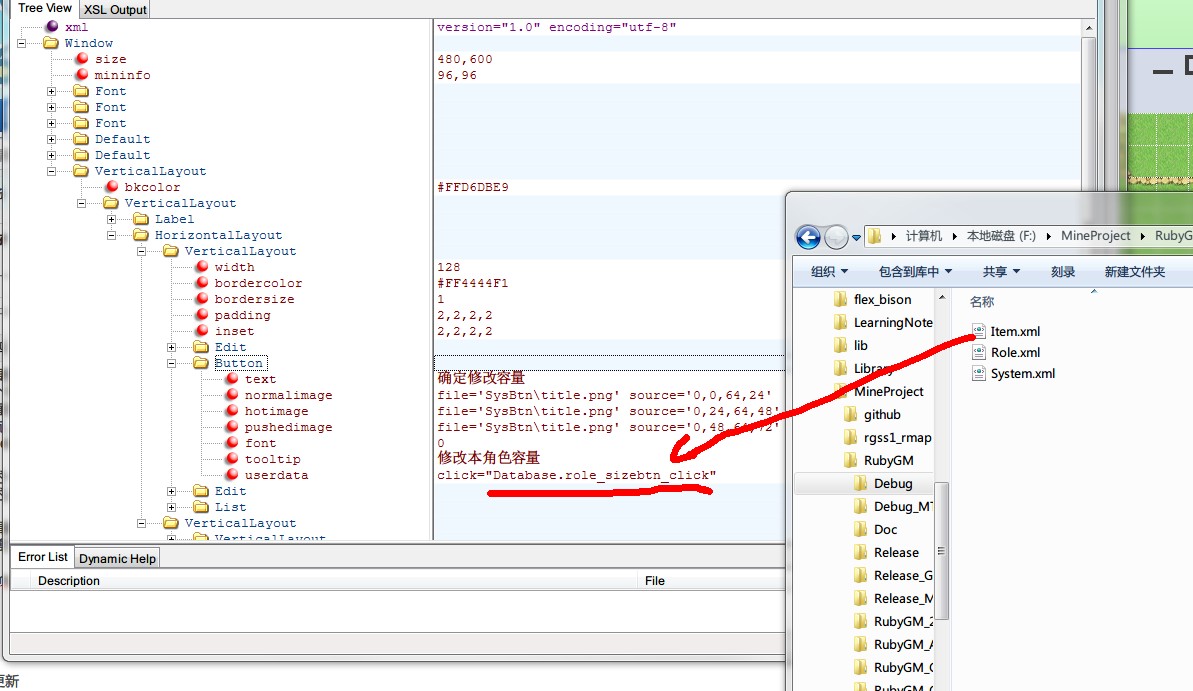
Task: Click the red attribute icon beside bkcolor
Action: (x=112, y=186)
